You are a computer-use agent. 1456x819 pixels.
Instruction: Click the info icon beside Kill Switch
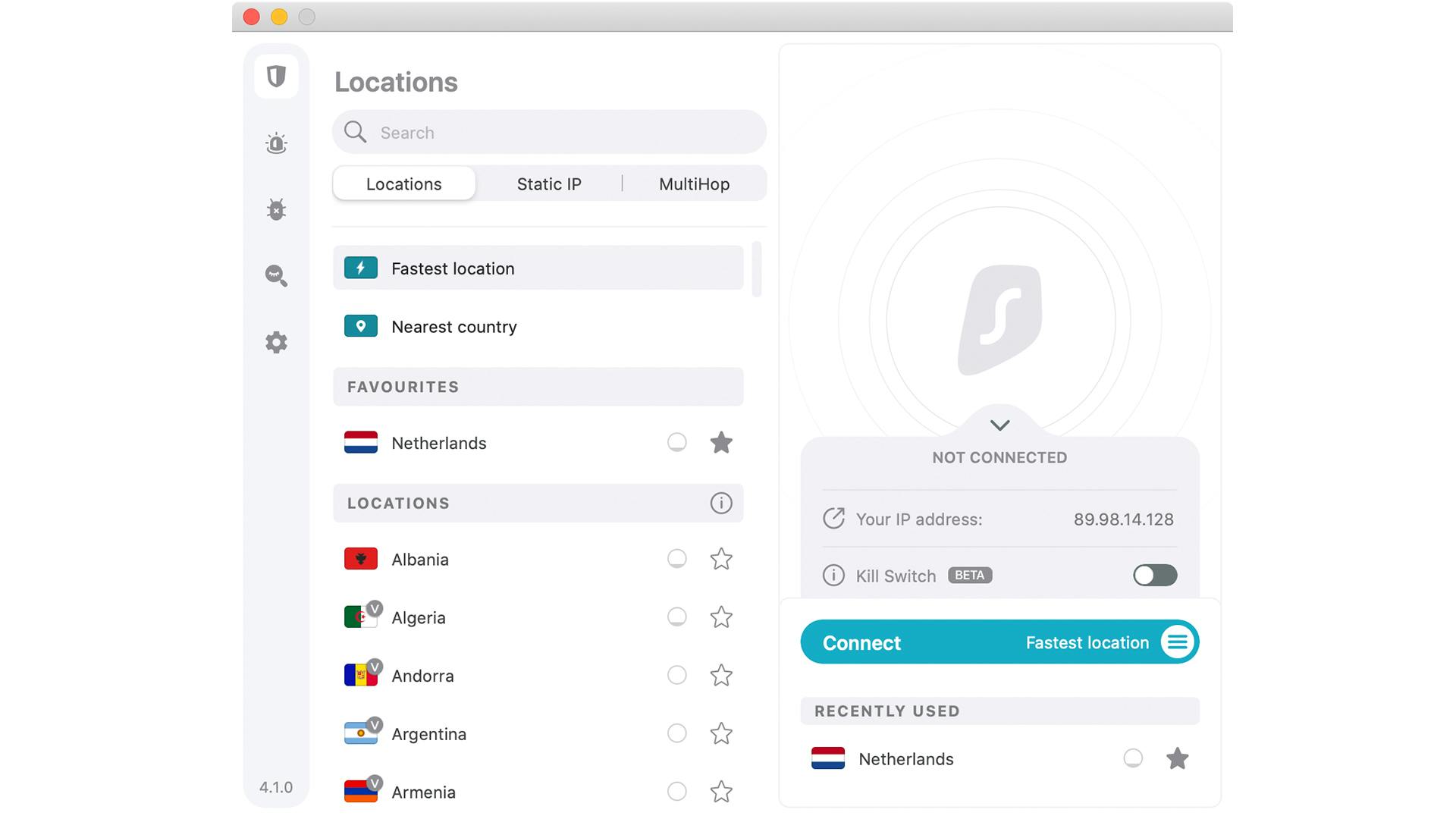[x=833, y=575]
